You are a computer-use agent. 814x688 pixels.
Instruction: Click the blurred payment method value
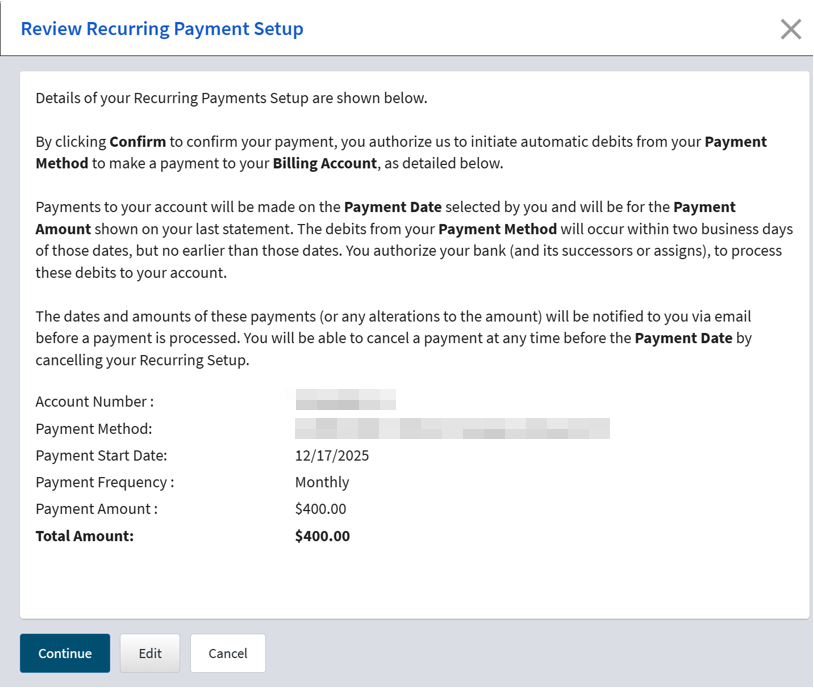click(452, 429)
